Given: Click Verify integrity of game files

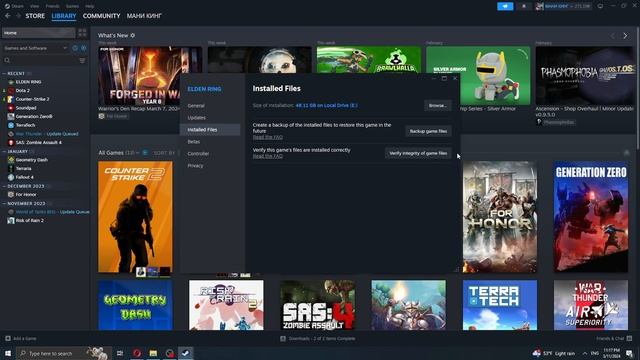Looking at the screenshot, I should (418, 153).
